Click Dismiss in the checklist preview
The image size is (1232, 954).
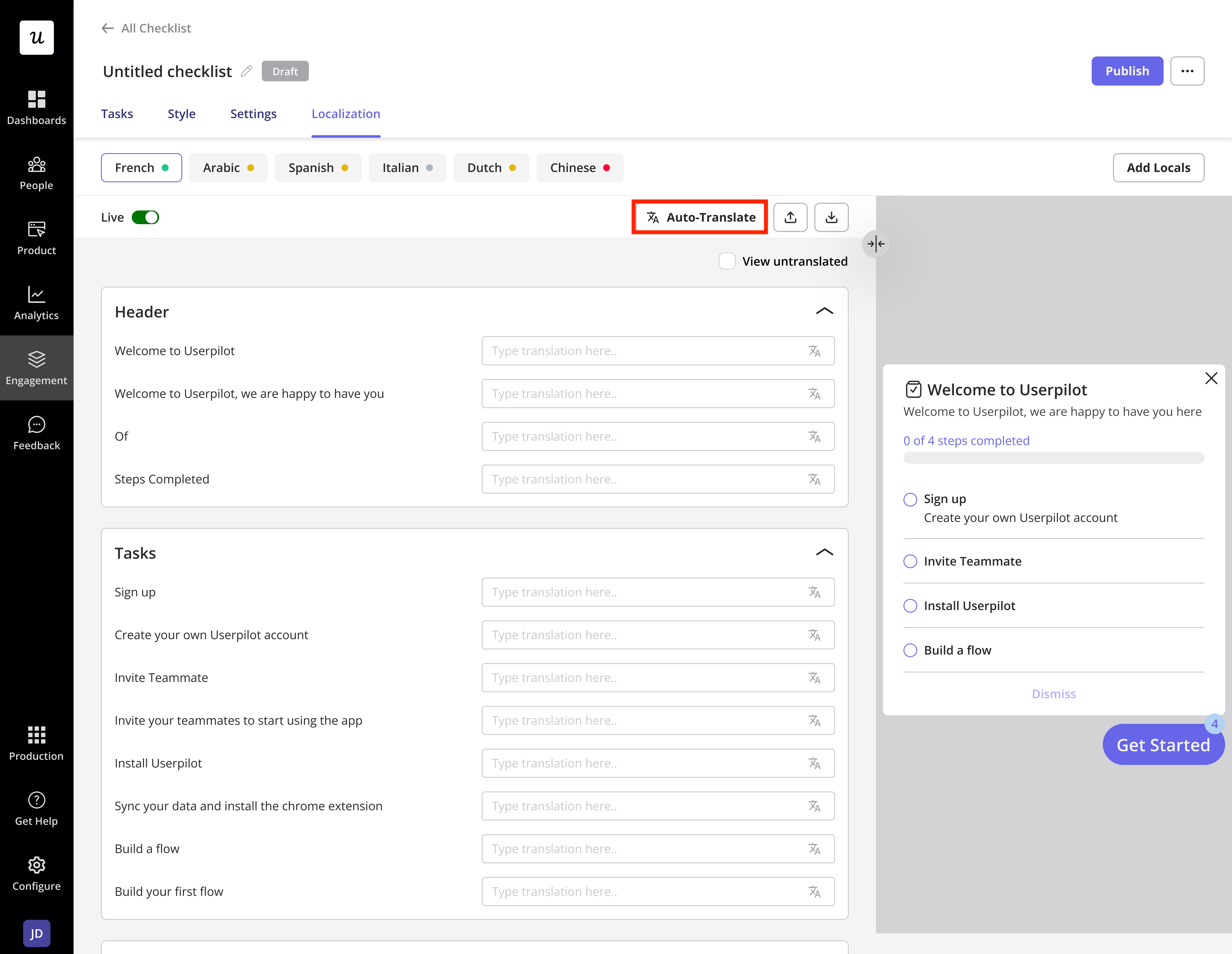click(x=1054, y=694)
